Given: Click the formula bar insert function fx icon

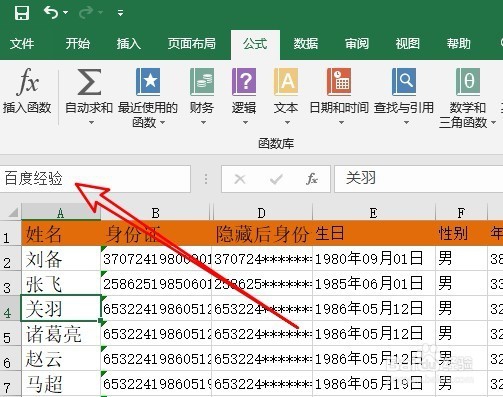Looking at the screenshot, I should (312, 179).
